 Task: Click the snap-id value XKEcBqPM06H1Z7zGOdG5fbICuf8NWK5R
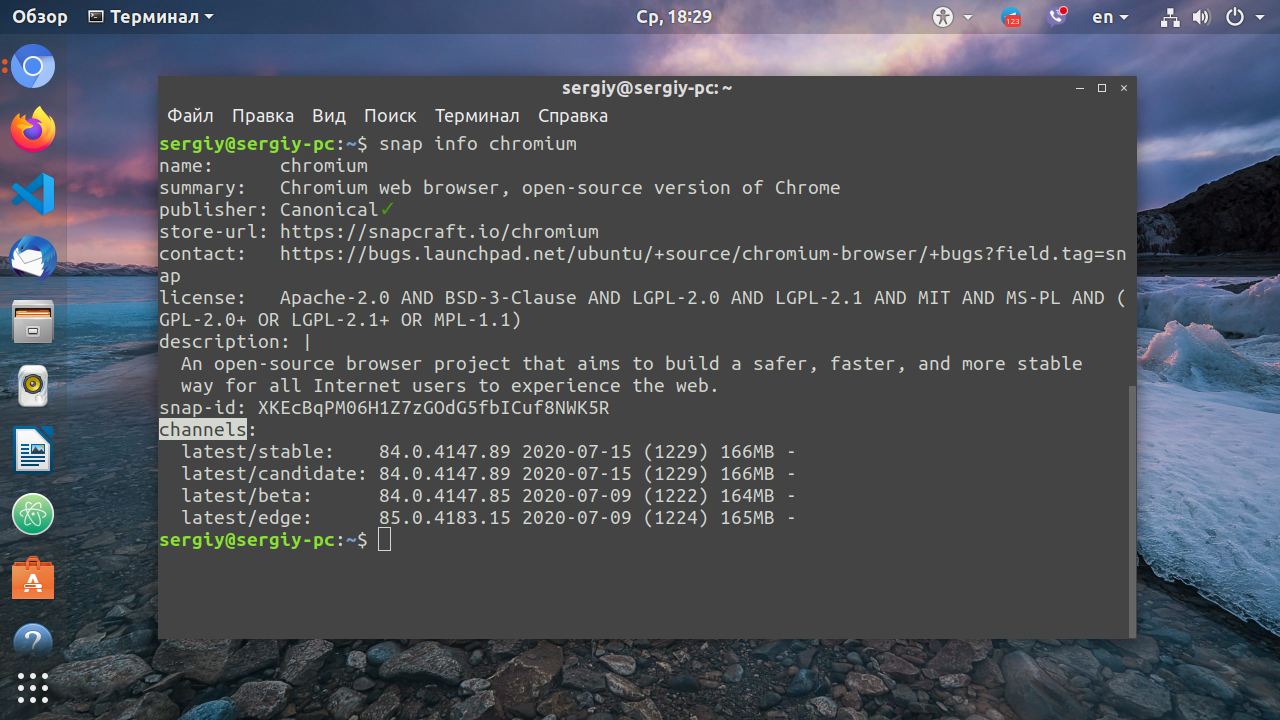tap(433, 408)
